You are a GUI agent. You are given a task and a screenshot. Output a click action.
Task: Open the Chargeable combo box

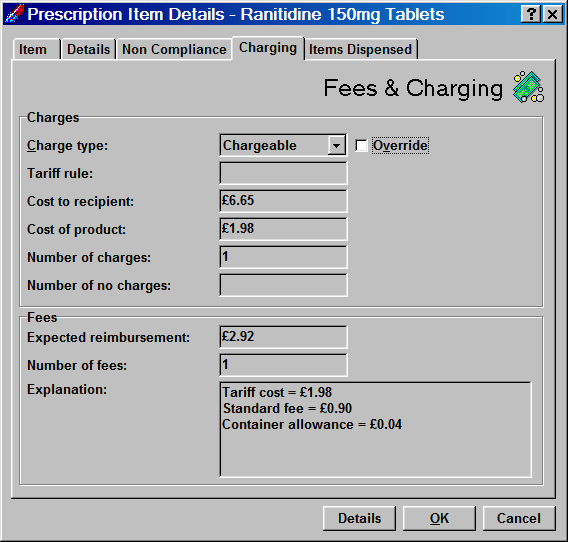(283, 145)
